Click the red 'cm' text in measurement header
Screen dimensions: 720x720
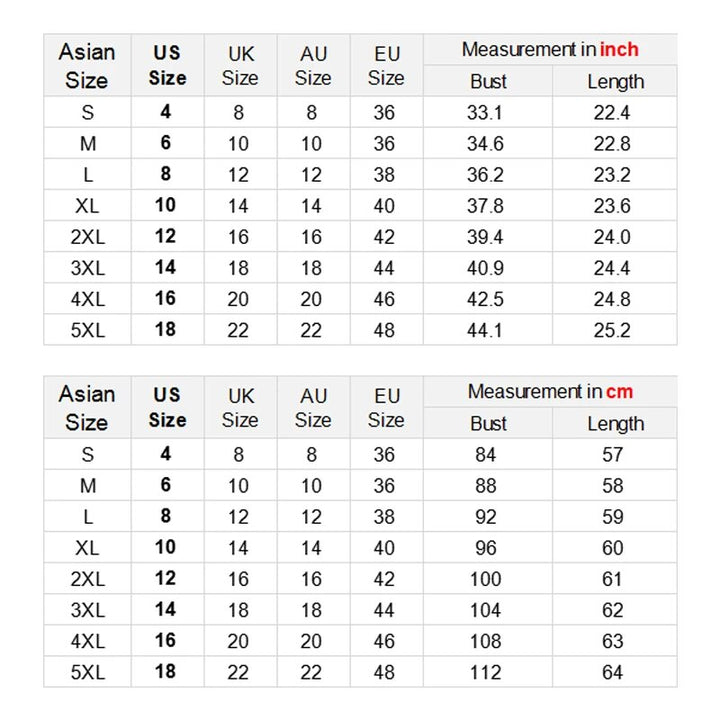[619, 391]
